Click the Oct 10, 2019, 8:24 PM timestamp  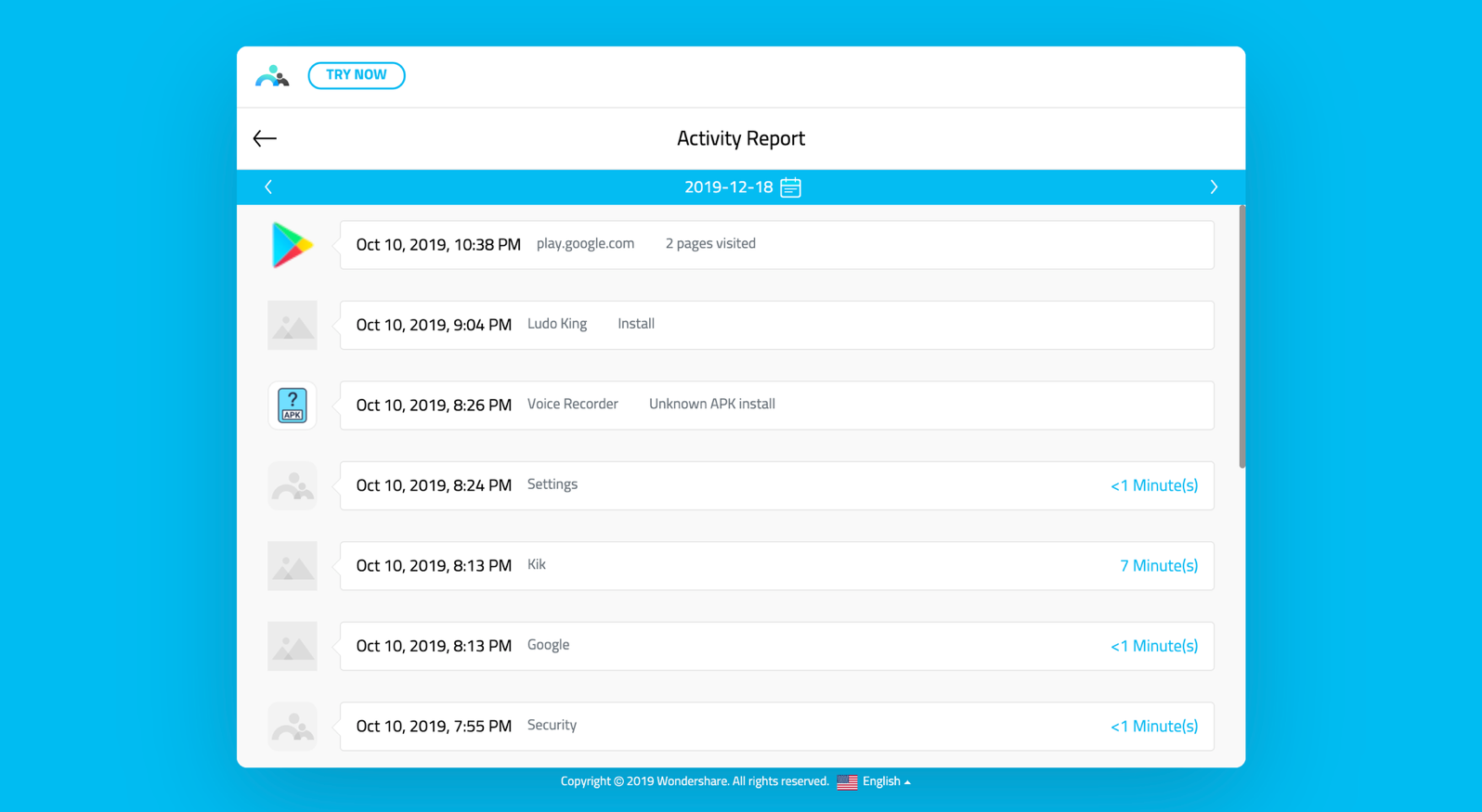pyautogui.click(x=434, y=485)
